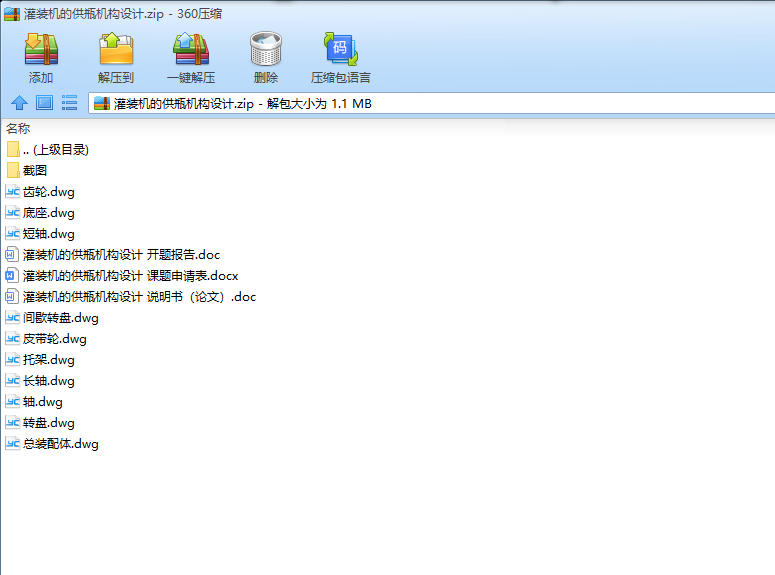
Task: Click the 名称 column header
Action: (18, 129)
